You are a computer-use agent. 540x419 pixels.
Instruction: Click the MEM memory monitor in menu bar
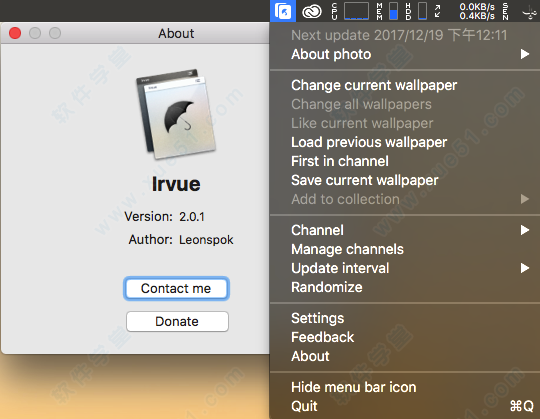coord(388,11)
